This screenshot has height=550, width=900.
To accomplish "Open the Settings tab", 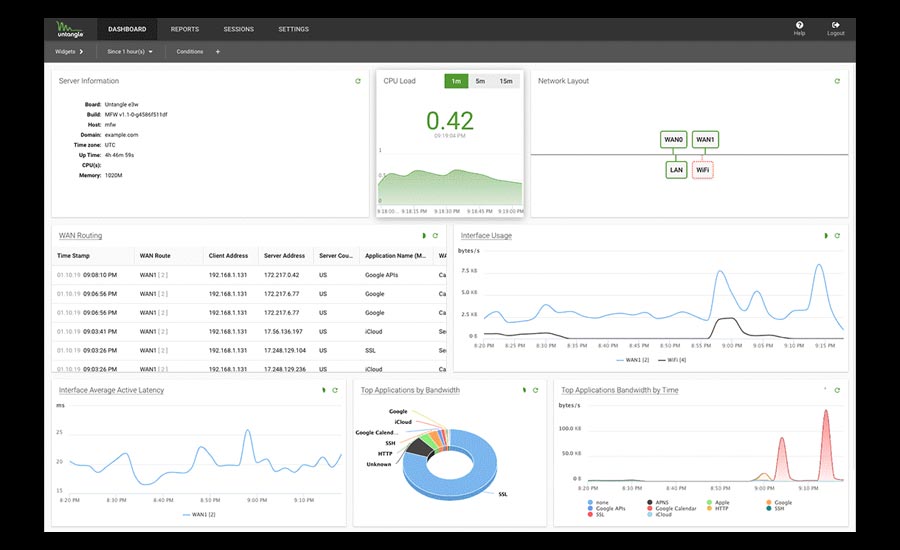I will tap(293, 29).
